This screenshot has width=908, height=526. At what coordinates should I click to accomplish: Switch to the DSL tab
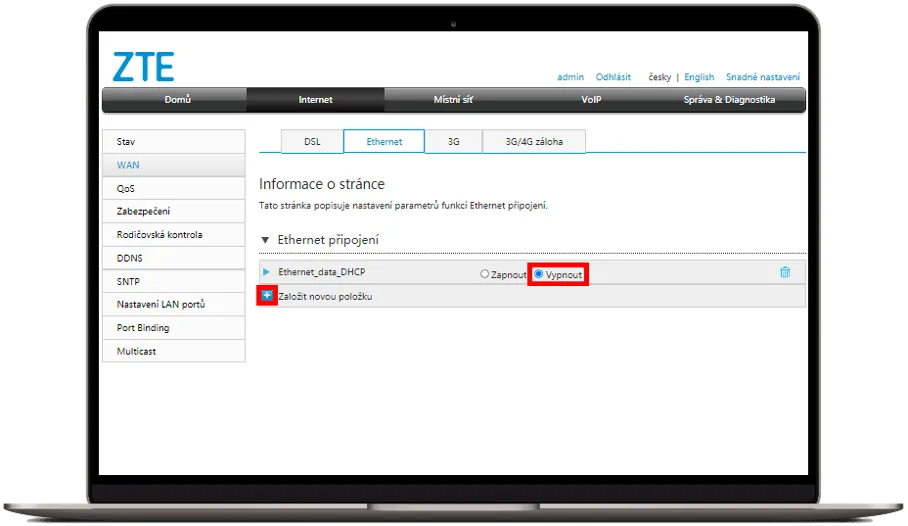(312, 142)
